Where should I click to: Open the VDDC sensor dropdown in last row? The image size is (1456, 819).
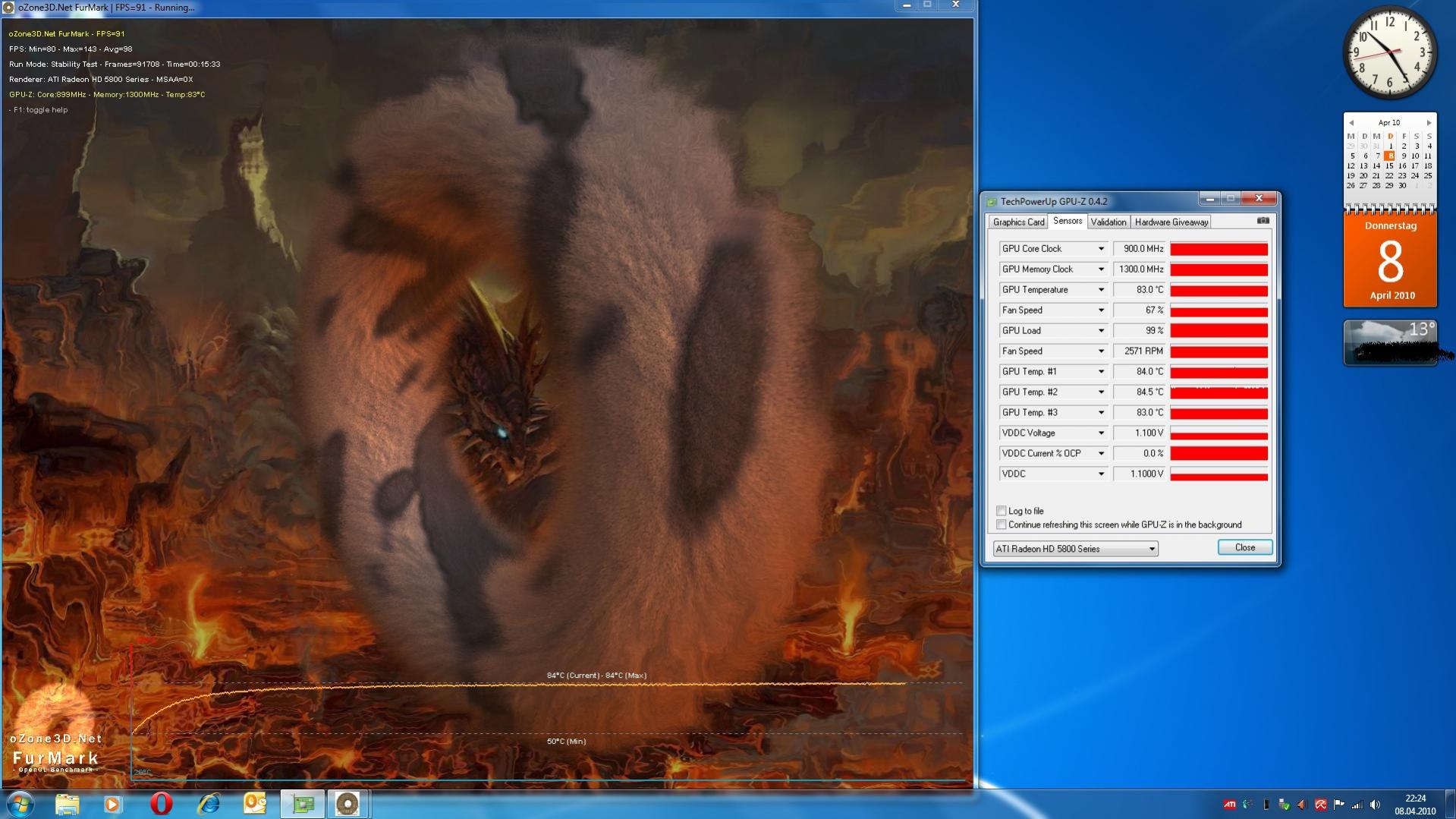click(x=1101, y=474)
